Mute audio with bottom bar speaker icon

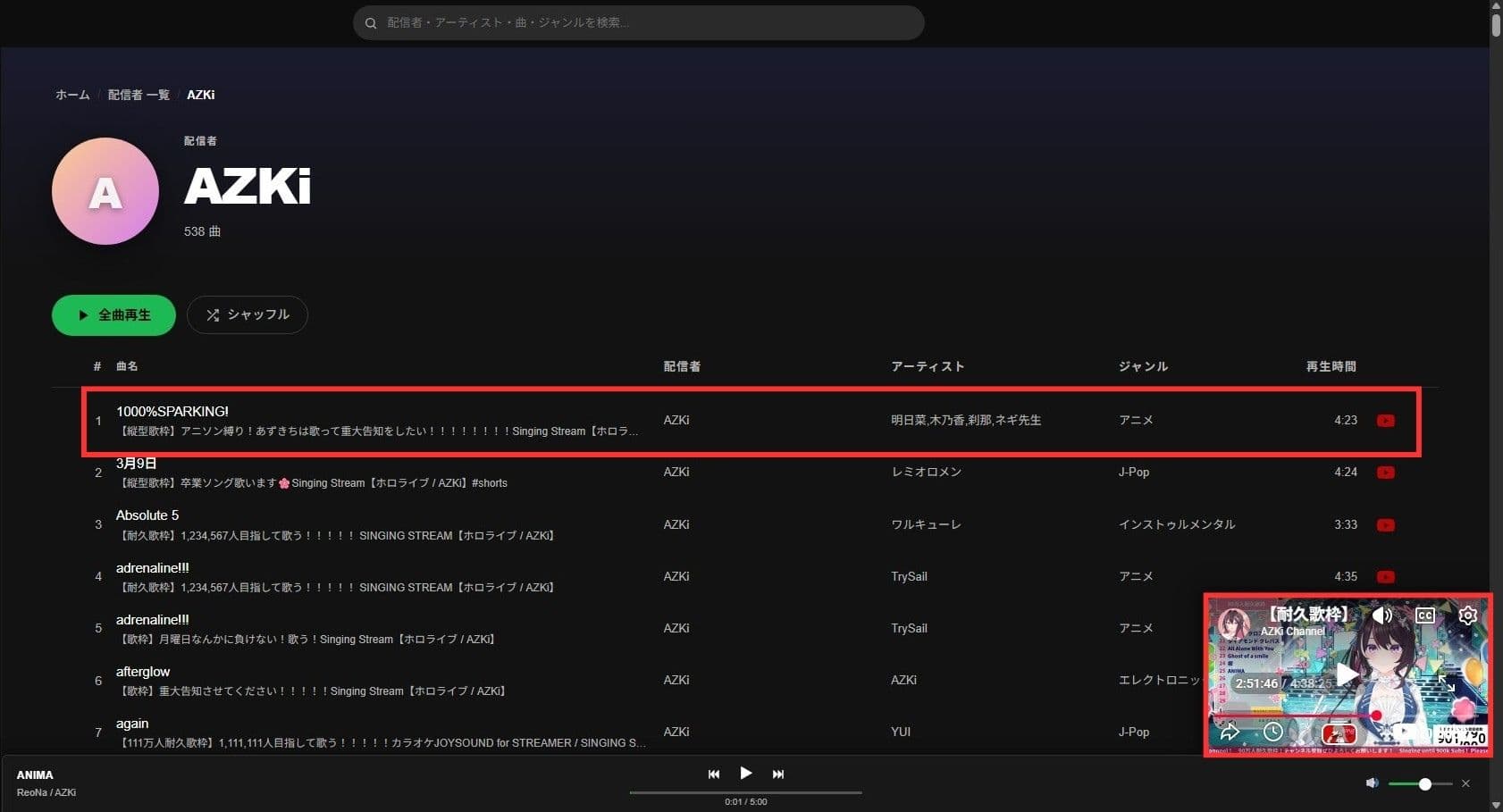(x=1372, y=783)
